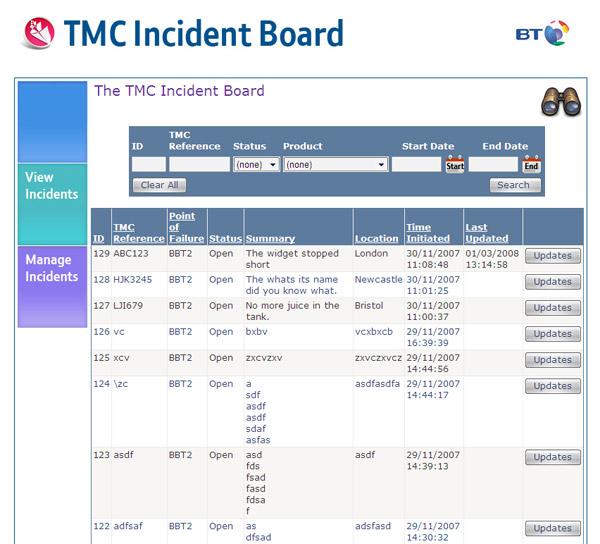The height and width of the screenshot is (544, 600).
Task: Click summary 'No more juice in the tank.'
Action: (292, 311)
